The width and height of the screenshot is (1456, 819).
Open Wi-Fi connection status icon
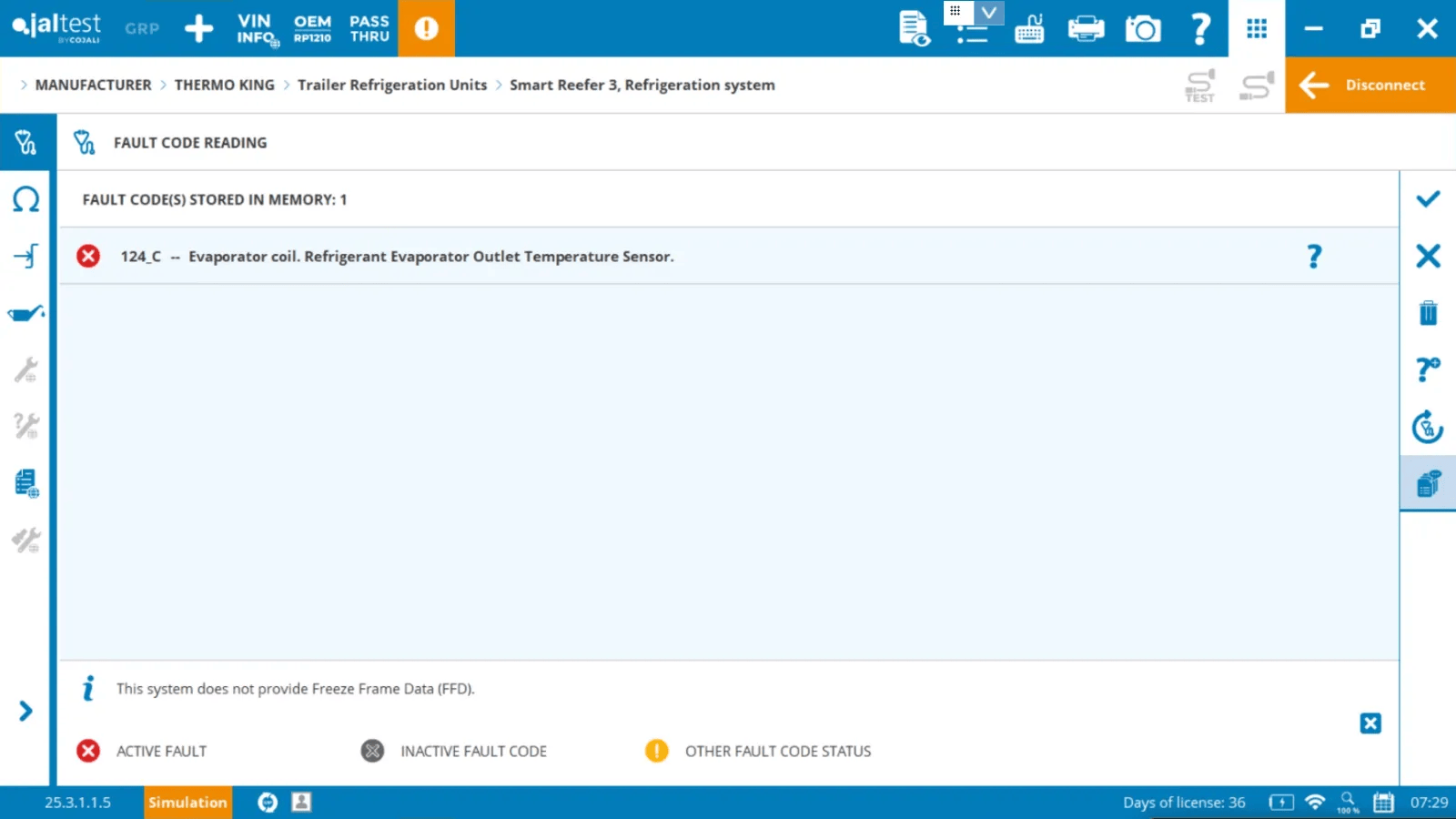click(1315, 802)
